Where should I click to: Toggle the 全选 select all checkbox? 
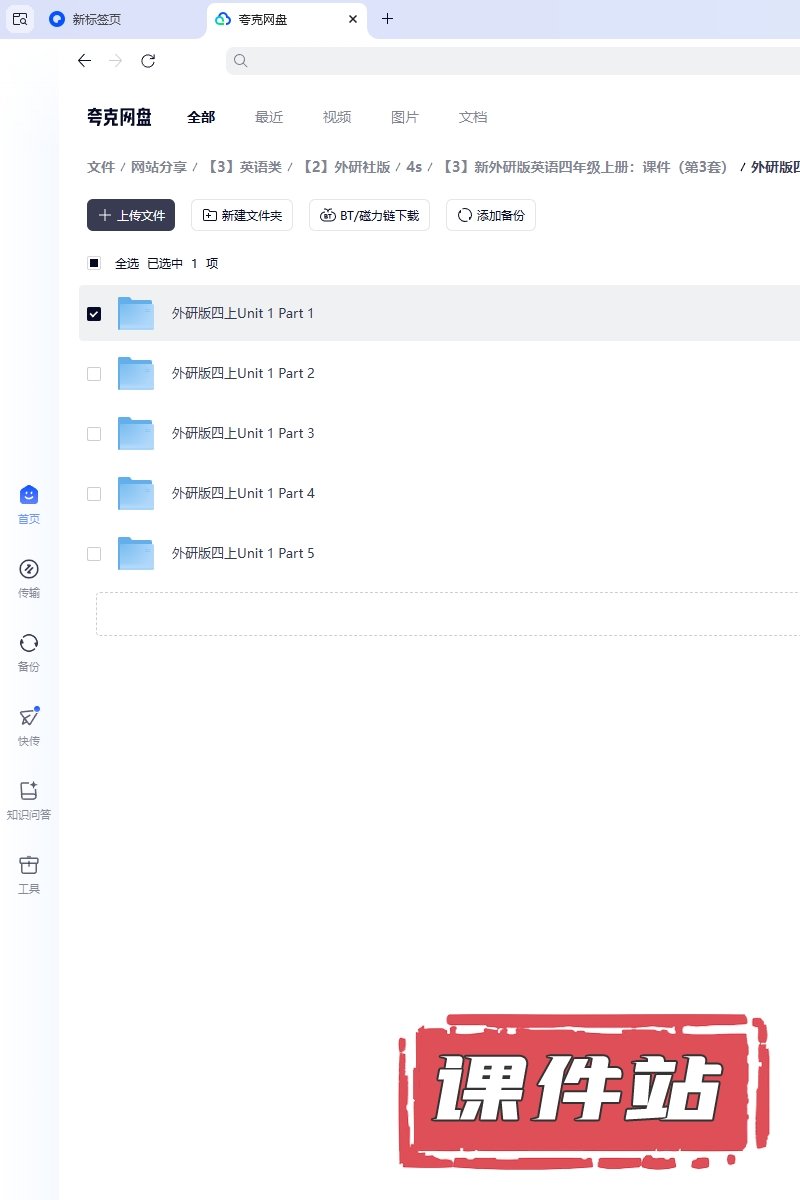pos(94,264)
